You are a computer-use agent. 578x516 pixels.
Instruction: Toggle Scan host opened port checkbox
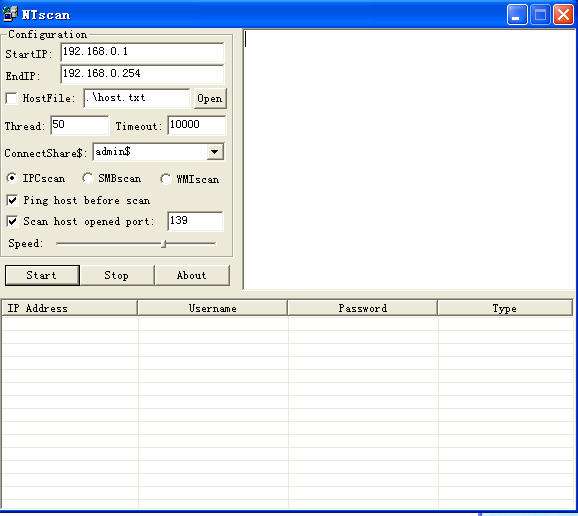click(x=12, y=222)
